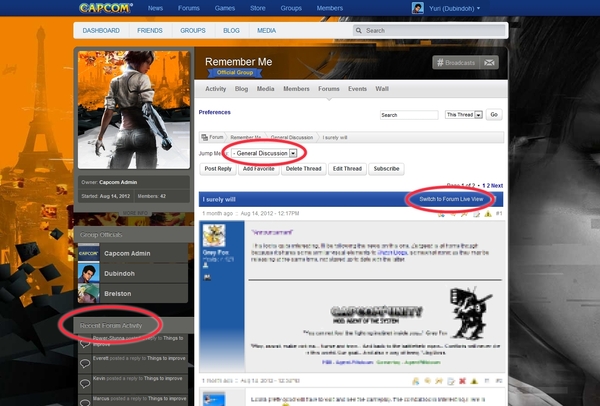The width and height of the screenshot is (600, 406).
Task: Switch to the Members tab of the group
Action: click(x=296, y=89)
